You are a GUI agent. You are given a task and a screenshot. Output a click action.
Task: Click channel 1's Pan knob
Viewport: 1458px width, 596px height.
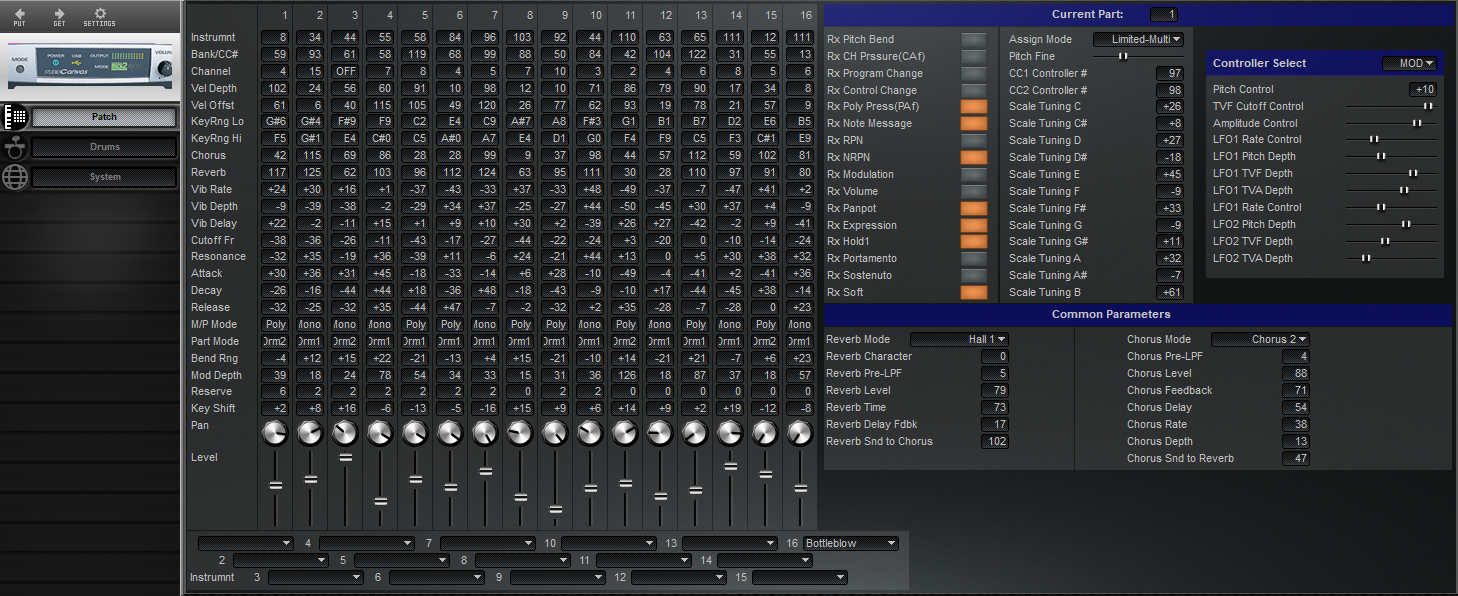[x=275, y=432]
